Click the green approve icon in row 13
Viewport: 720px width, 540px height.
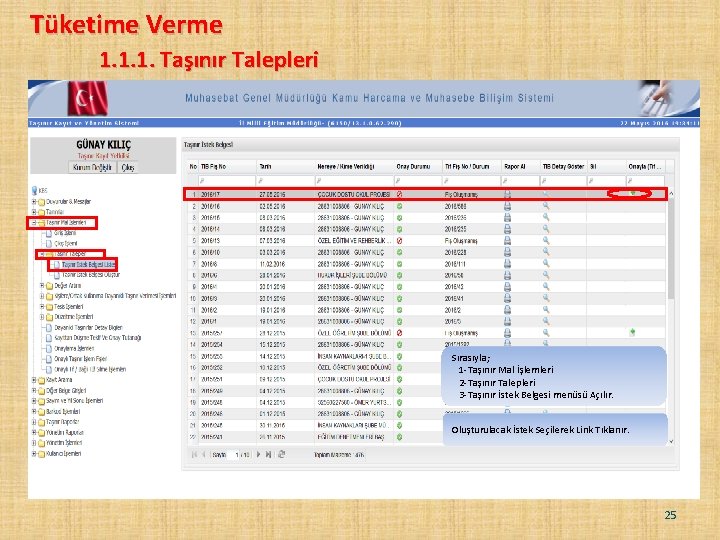pos(632,332)
